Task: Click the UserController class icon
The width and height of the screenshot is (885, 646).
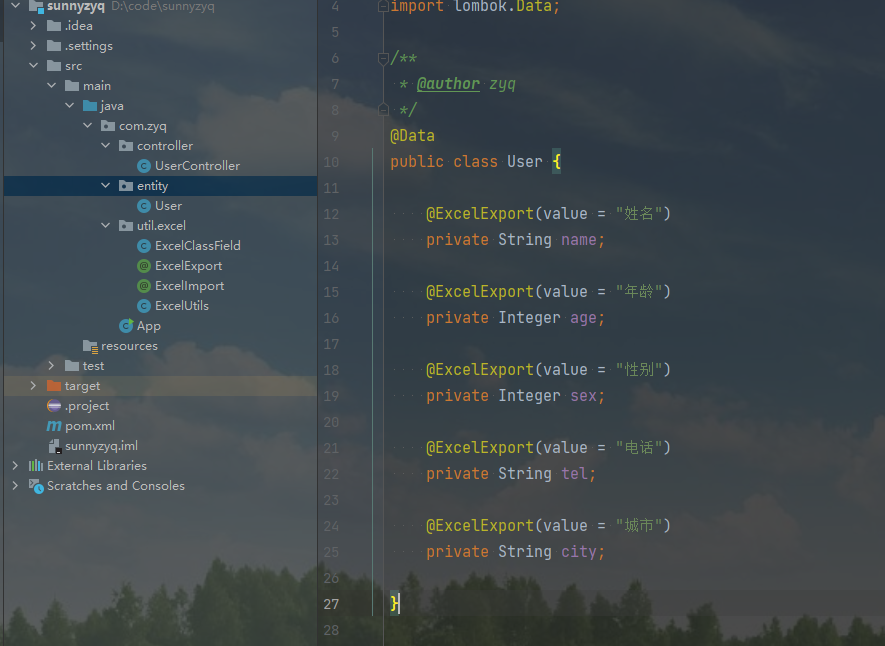Action: [x=144, y=166]
